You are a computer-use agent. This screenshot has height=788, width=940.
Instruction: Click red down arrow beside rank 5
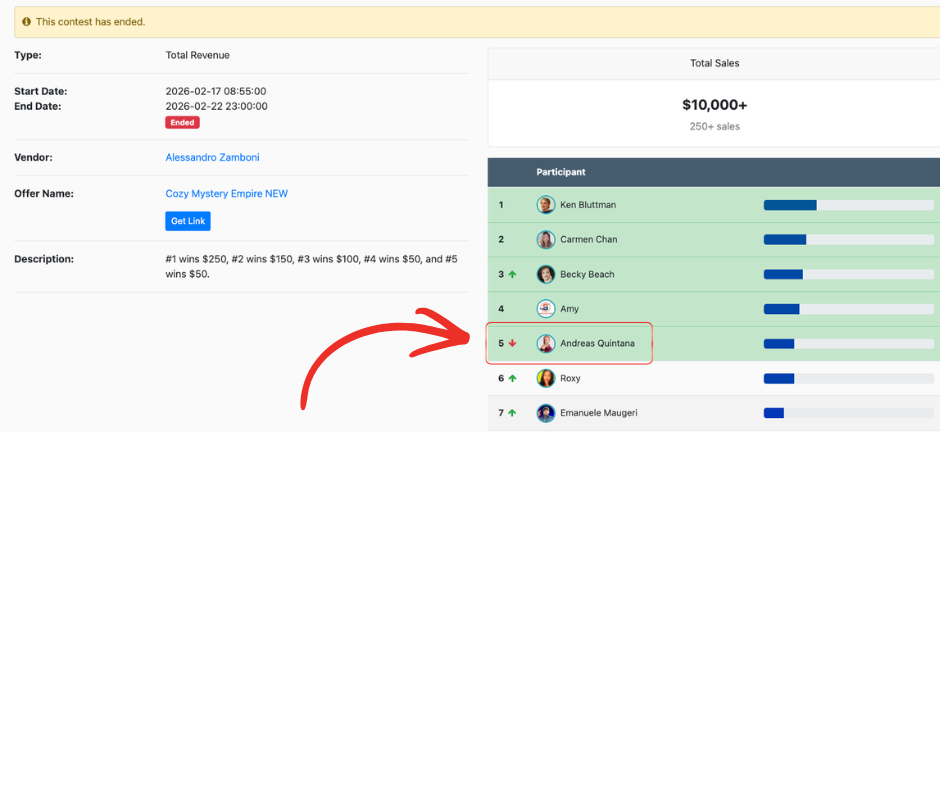point(513,344)
